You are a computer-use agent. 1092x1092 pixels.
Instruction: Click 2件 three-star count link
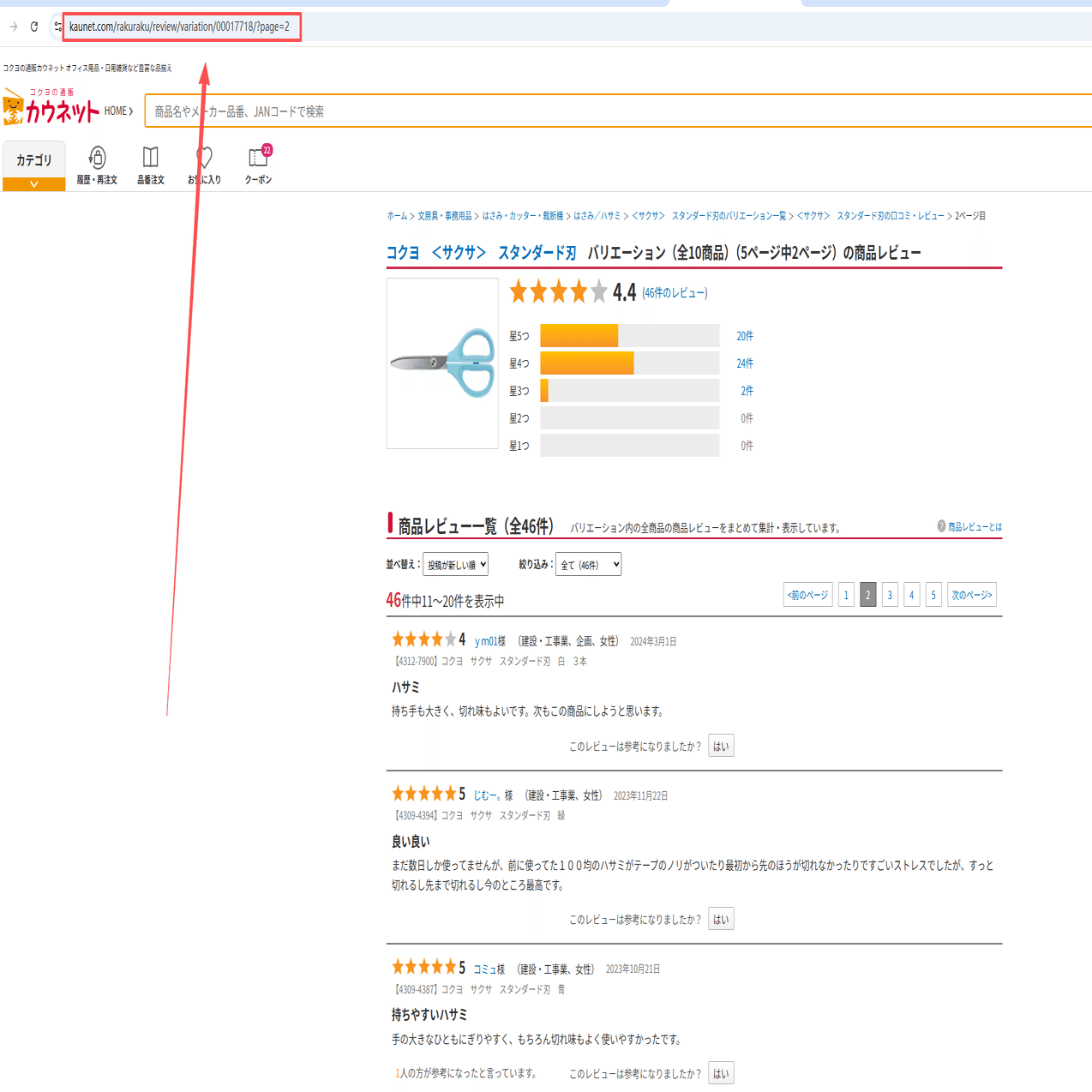(747, 391)
